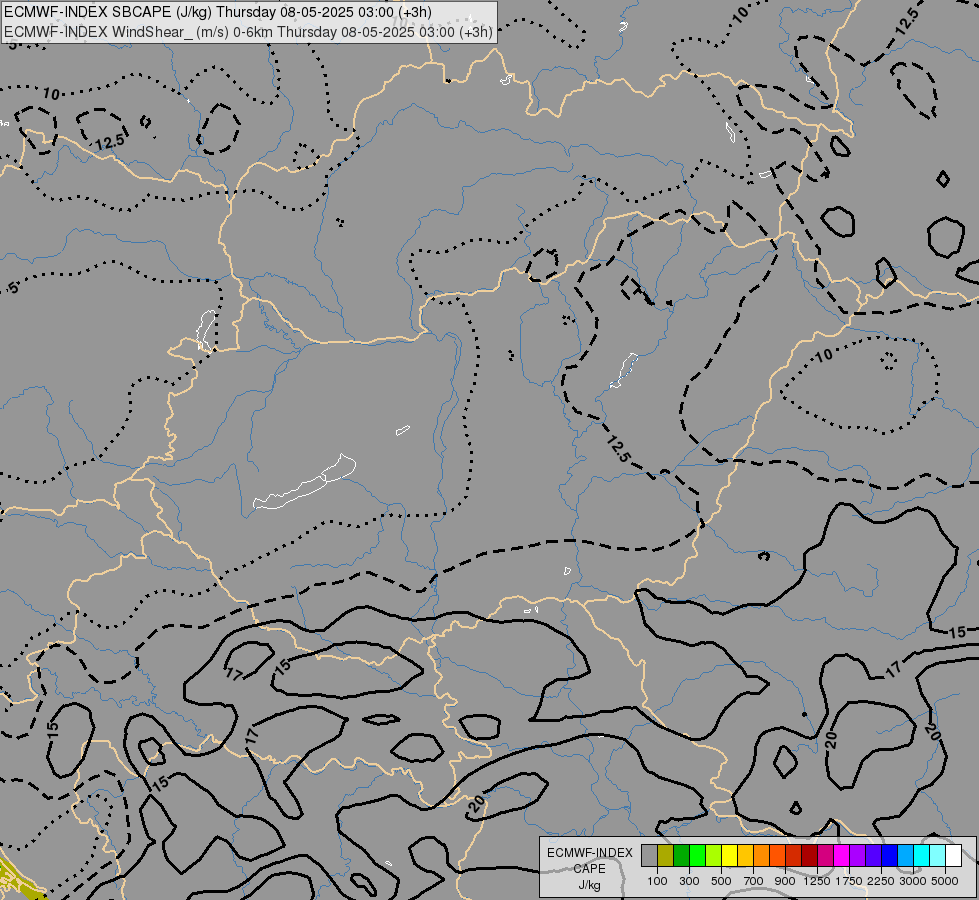
Task: Pick the bright cyan legend swatch
Action: click(922, 855)
